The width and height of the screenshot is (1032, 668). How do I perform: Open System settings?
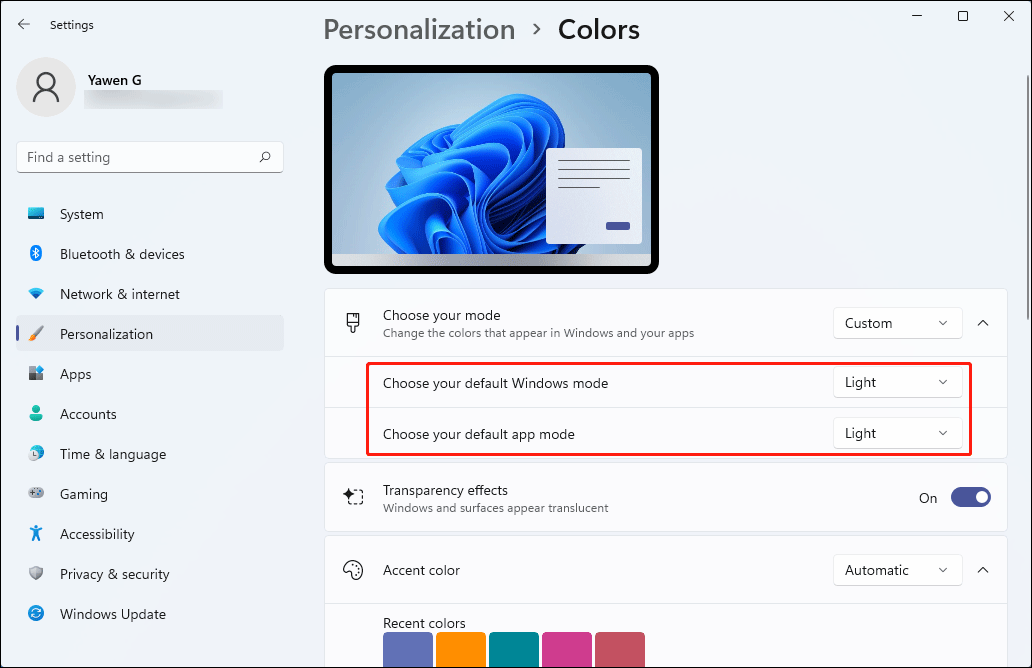click(150, 214)
